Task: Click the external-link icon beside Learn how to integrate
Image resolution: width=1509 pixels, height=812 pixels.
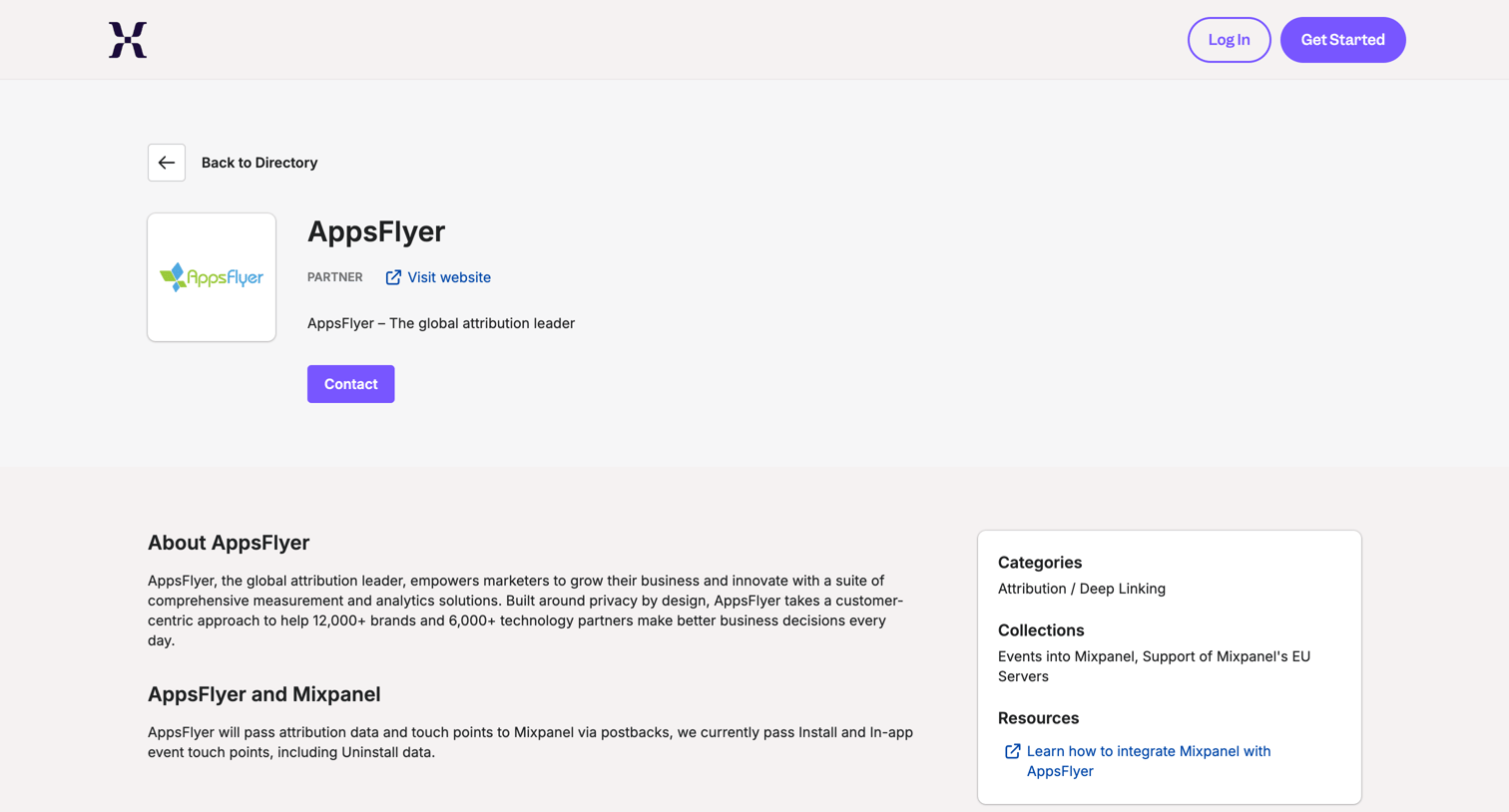Action: click(x=1012, y=751)
